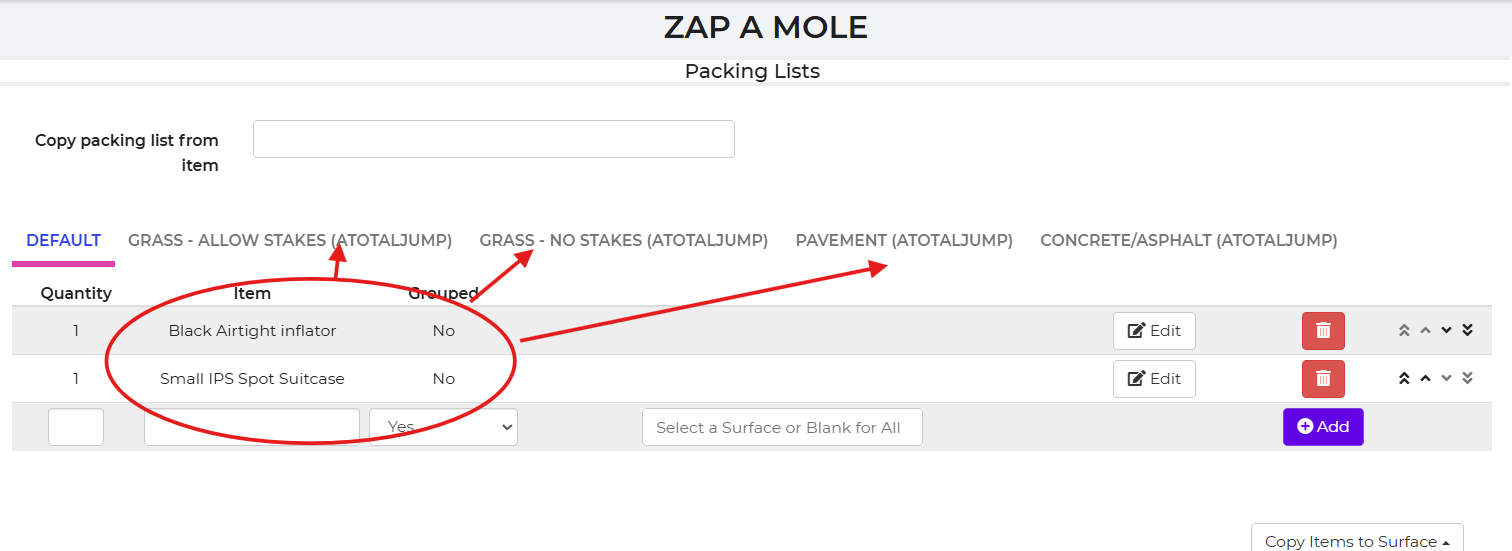Select the GRASS - NO STAKES tab
The image size is (1512, 551).
pos(623,241)
